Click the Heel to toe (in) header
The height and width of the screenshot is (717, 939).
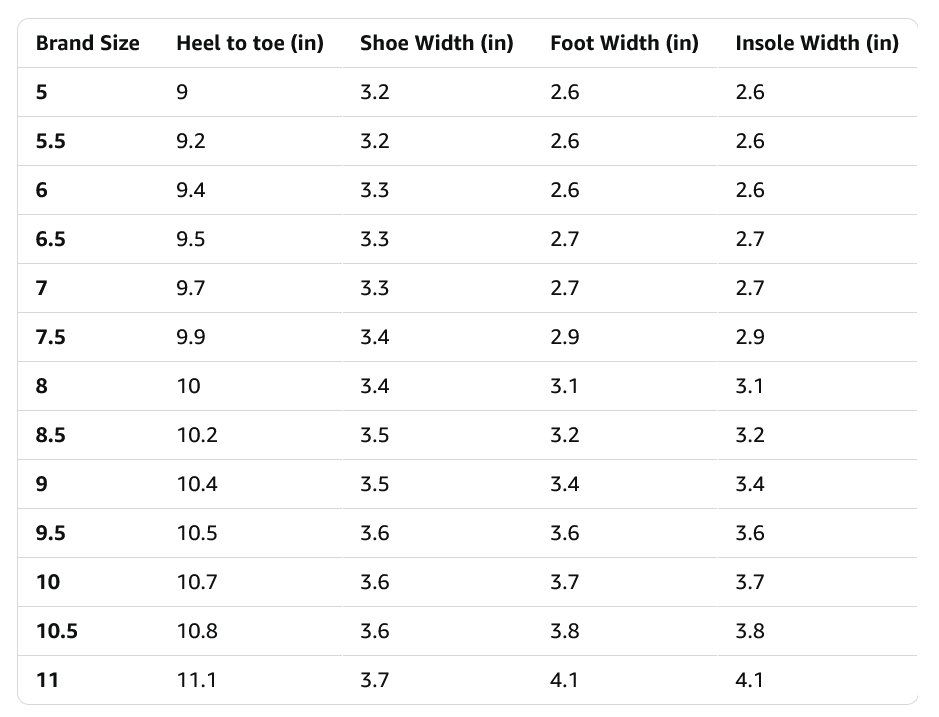pyautogui.click(x=249, y=43)
